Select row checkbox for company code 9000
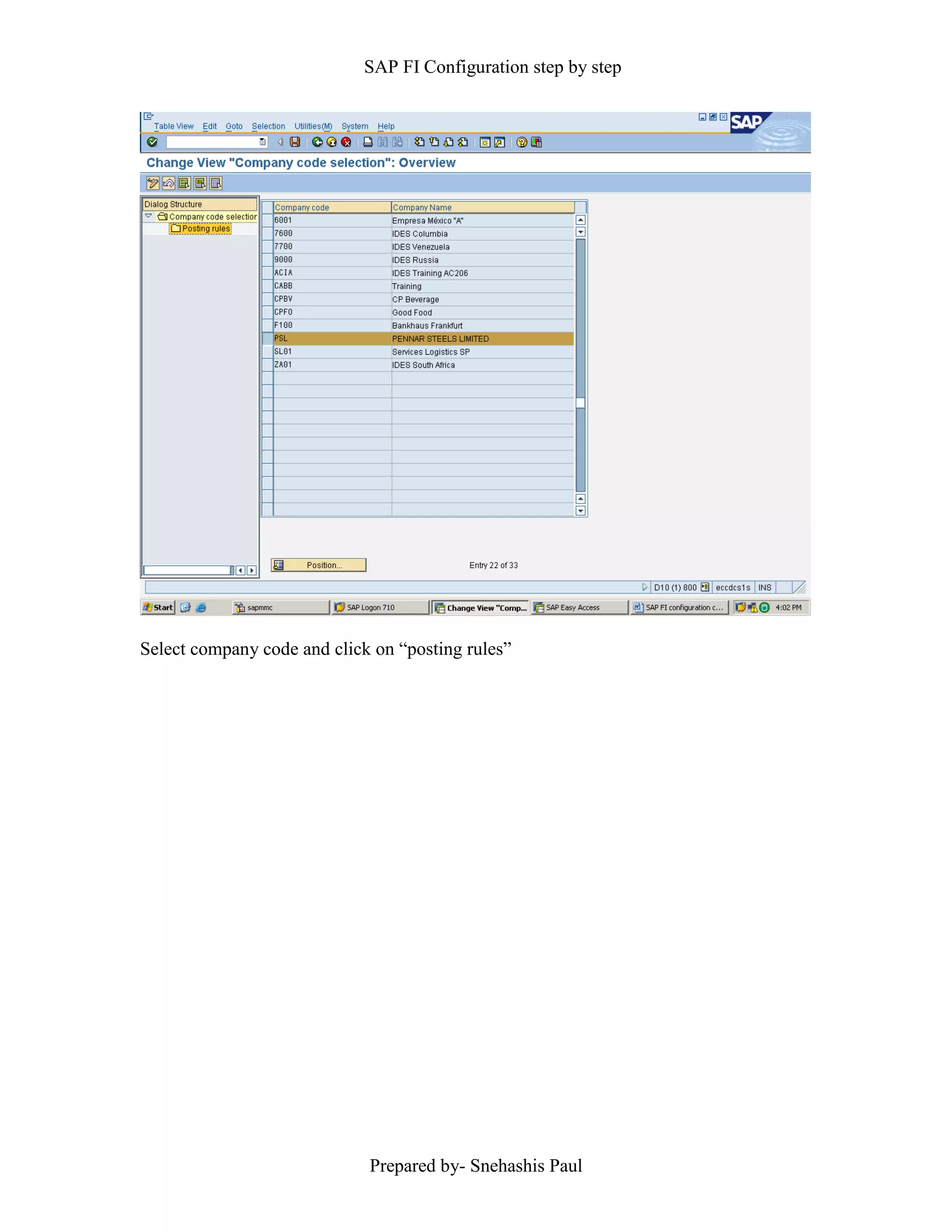Screen dimensions: 952x1232 (268, 259)
